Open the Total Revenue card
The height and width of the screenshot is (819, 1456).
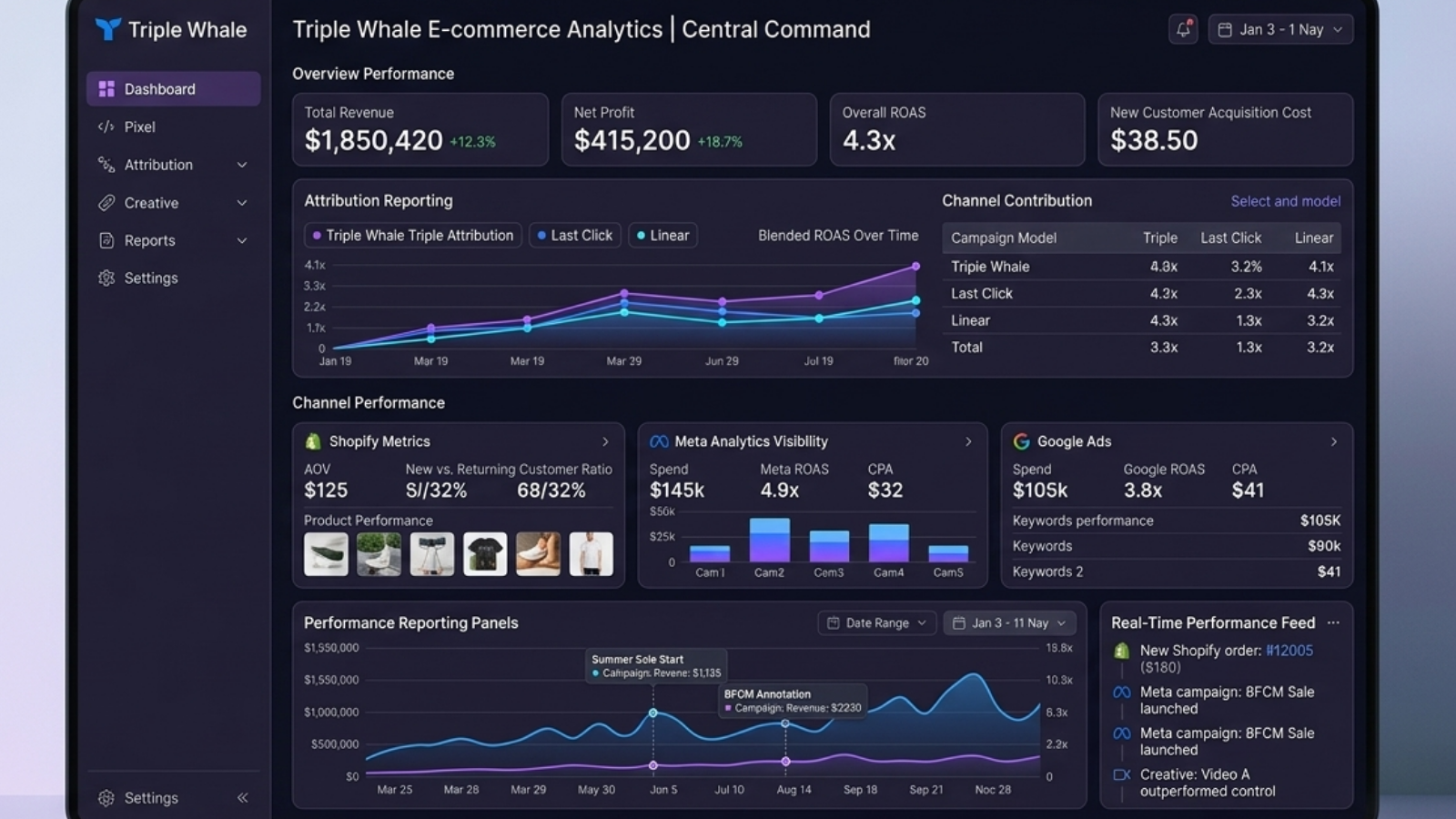tap(420, 129)
